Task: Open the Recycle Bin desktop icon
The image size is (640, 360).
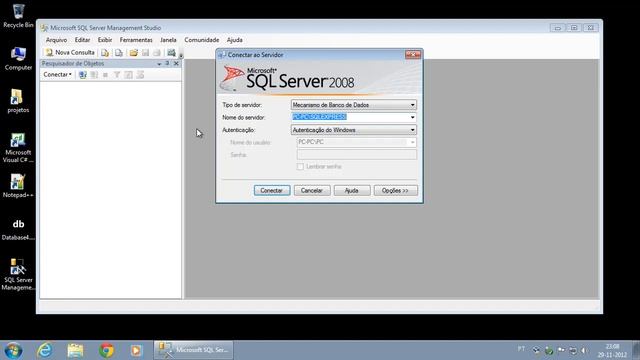Action: tap(18, 16)
